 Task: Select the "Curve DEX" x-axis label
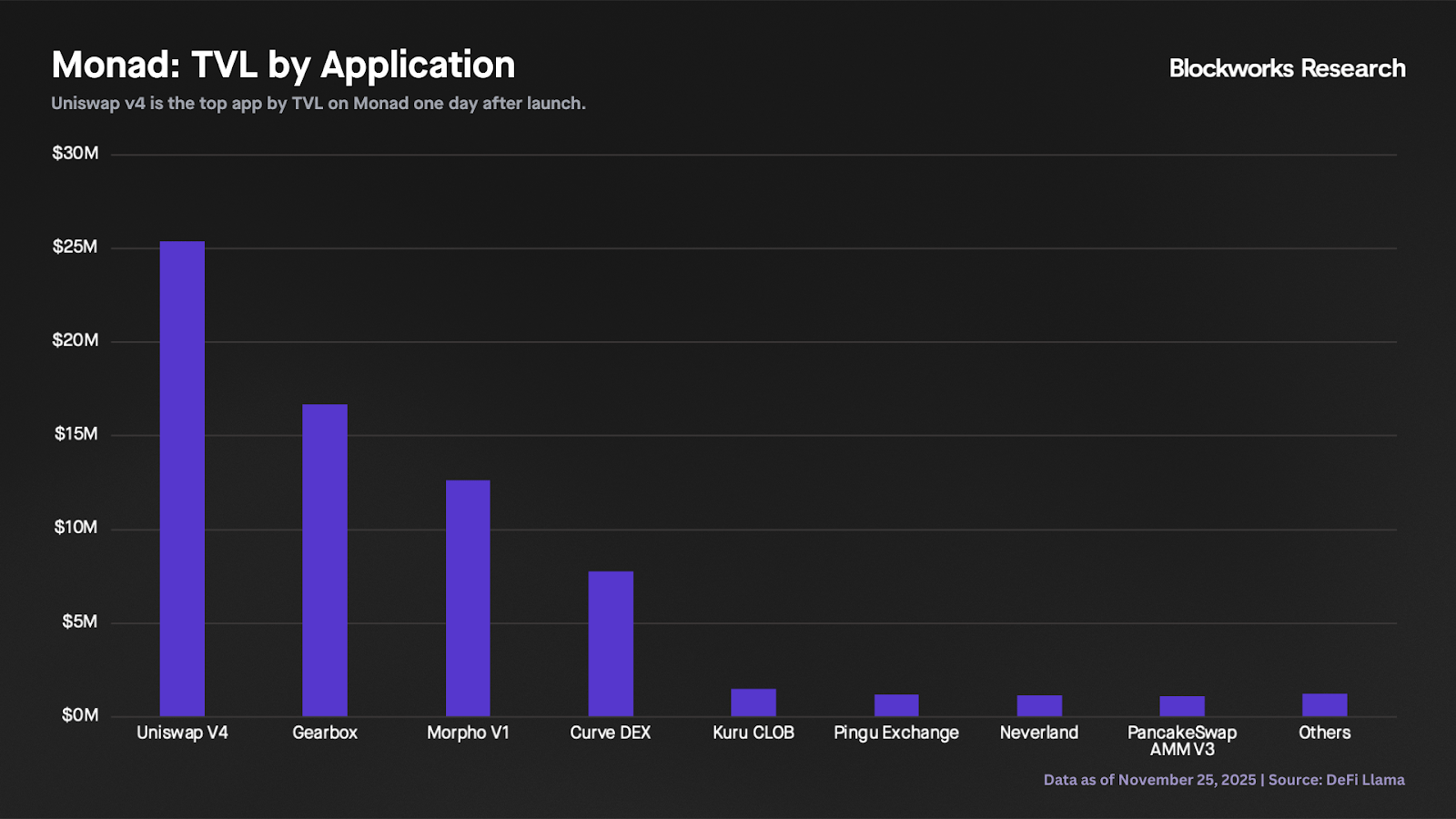[x=611, y=733]
